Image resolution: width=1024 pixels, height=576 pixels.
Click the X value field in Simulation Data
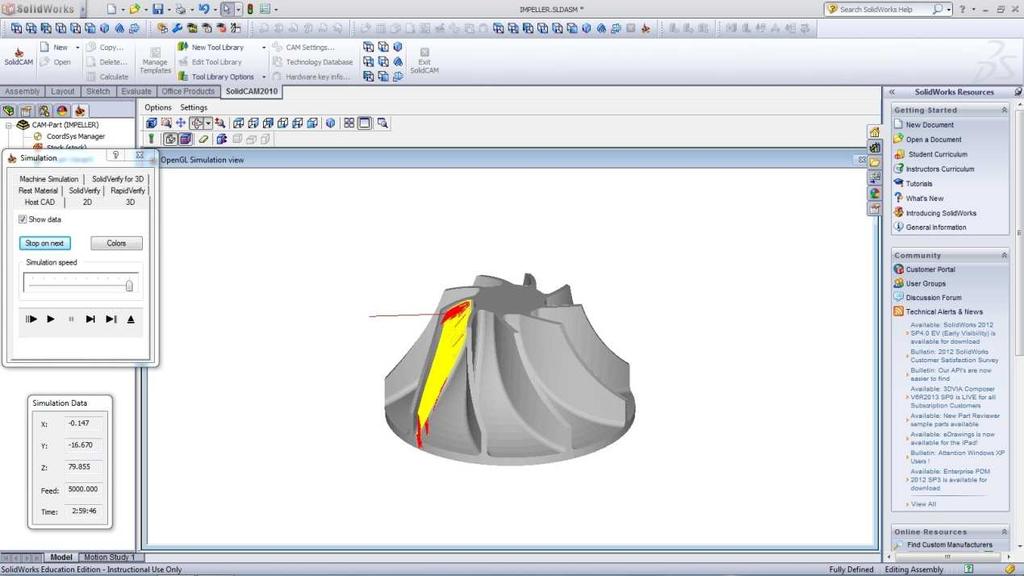click(82, 423)
